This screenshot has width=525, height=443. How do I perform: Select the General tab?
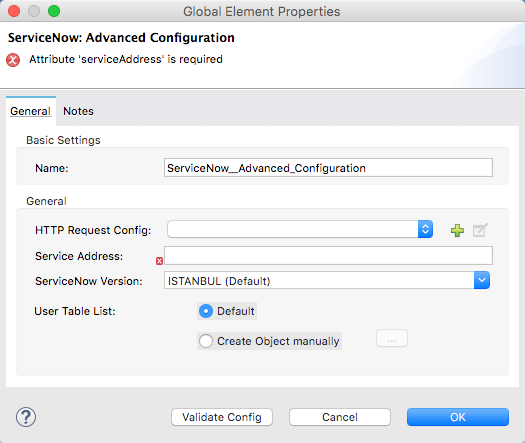pyautogui.click(x=30, y=111)
